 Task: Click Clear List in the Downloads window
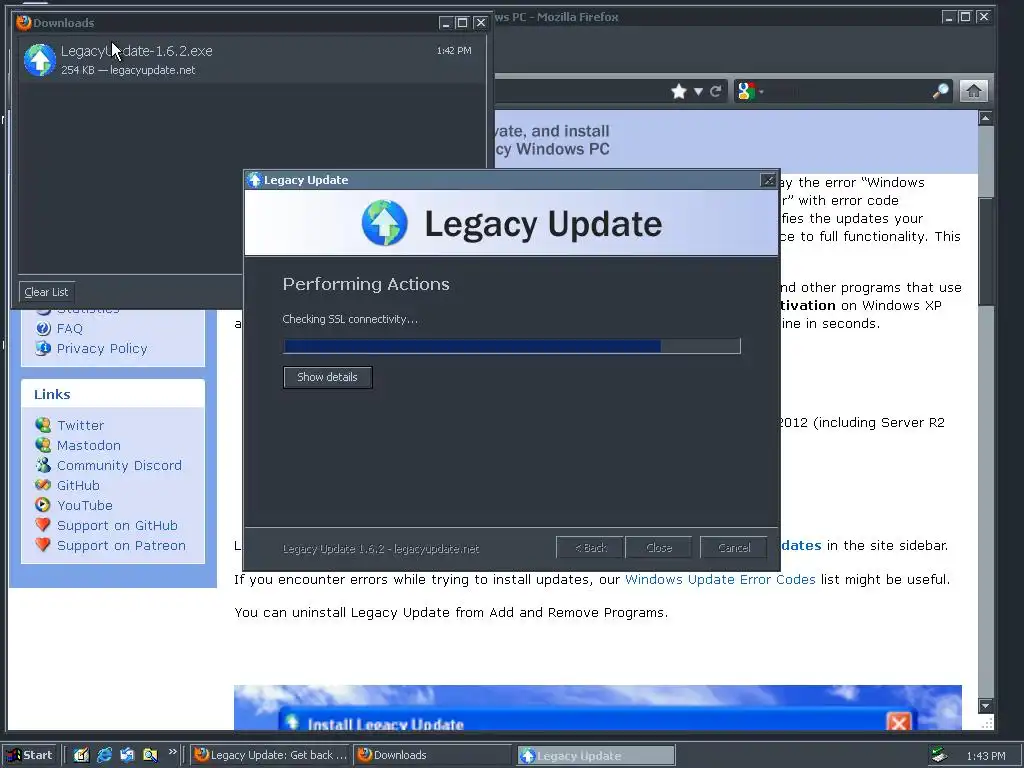46,292
